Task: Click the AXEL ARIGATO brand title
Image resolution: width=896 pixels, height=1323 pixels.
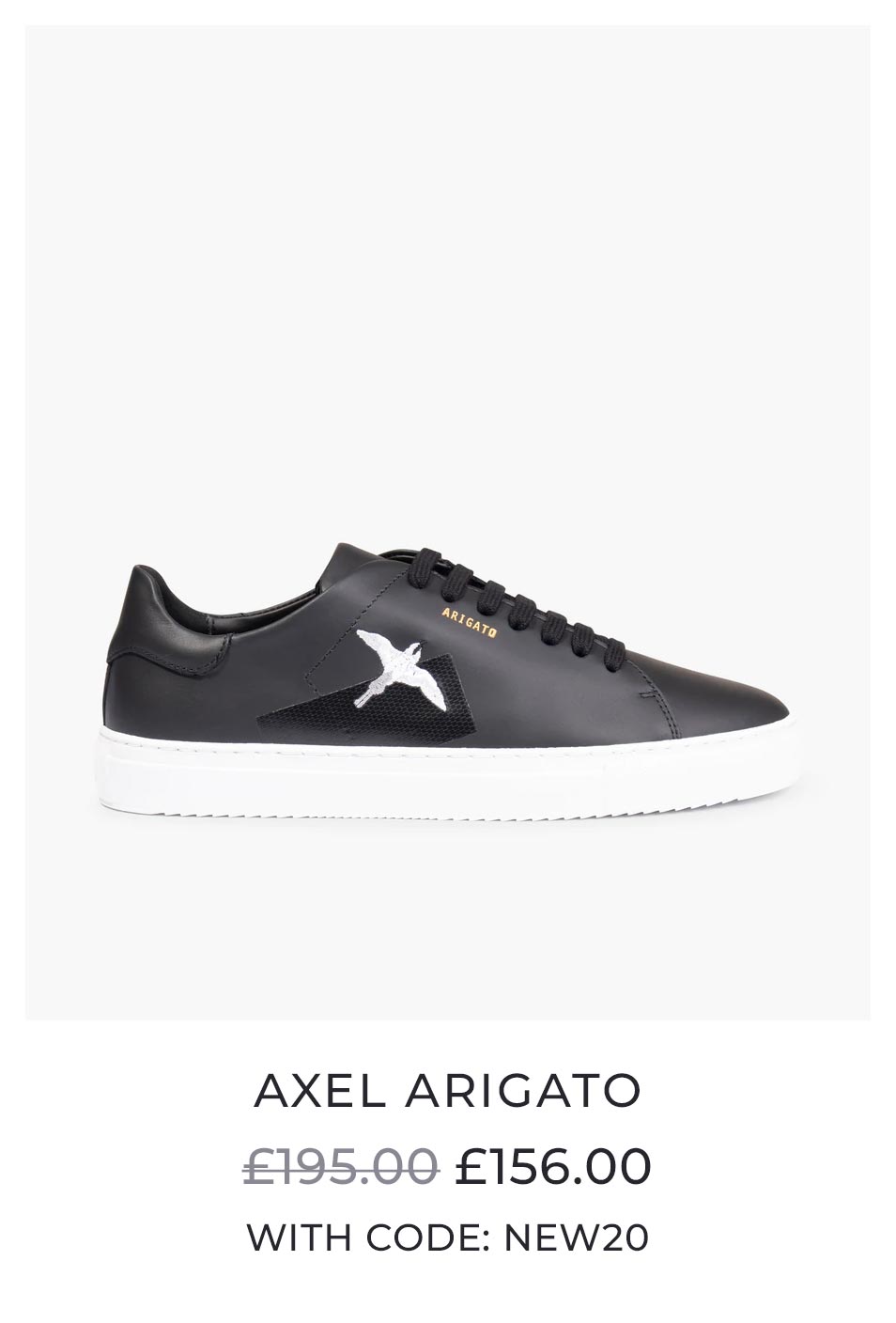Action: pyautogui.click(x=447, y=1090)
